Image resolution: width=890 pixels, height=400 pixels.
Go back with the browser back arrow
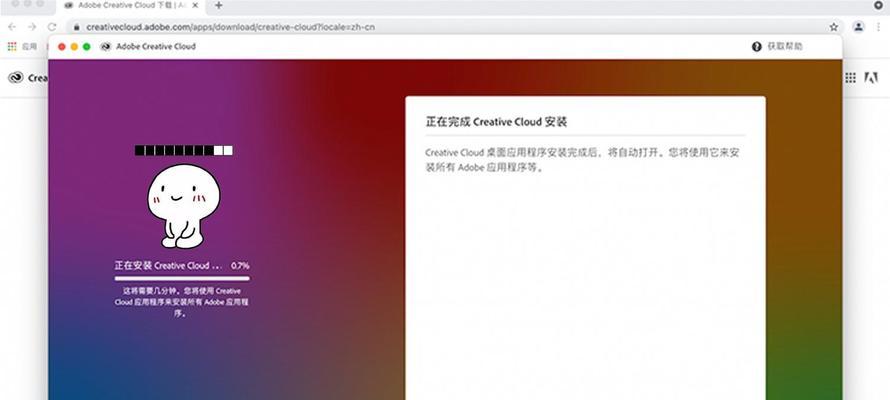[x=12, y=27]
